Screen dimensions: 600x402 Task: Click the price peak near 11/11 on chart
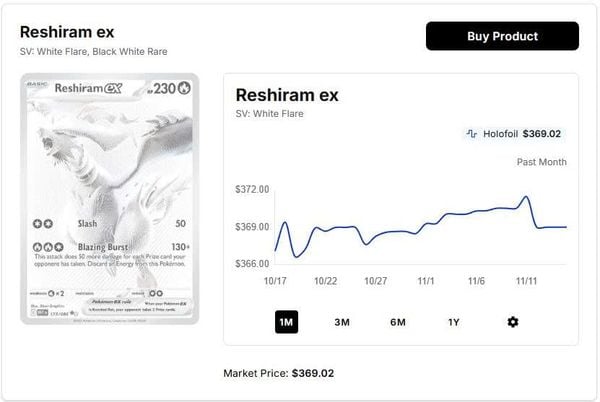[x=526, y=197]
